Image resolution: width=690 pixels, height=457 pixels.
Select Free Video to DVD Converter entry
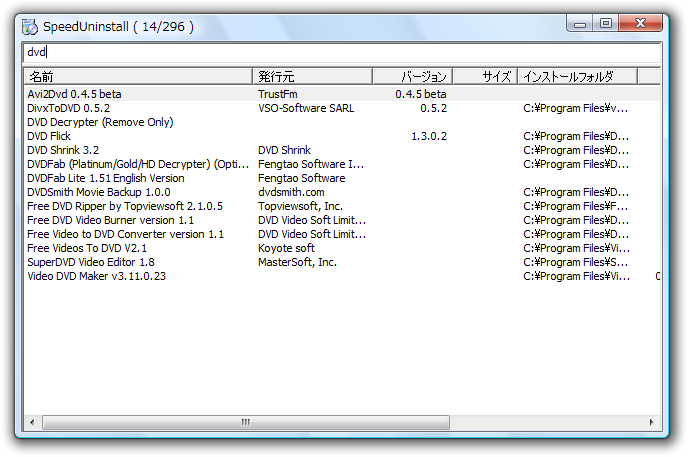click(125, 234)
